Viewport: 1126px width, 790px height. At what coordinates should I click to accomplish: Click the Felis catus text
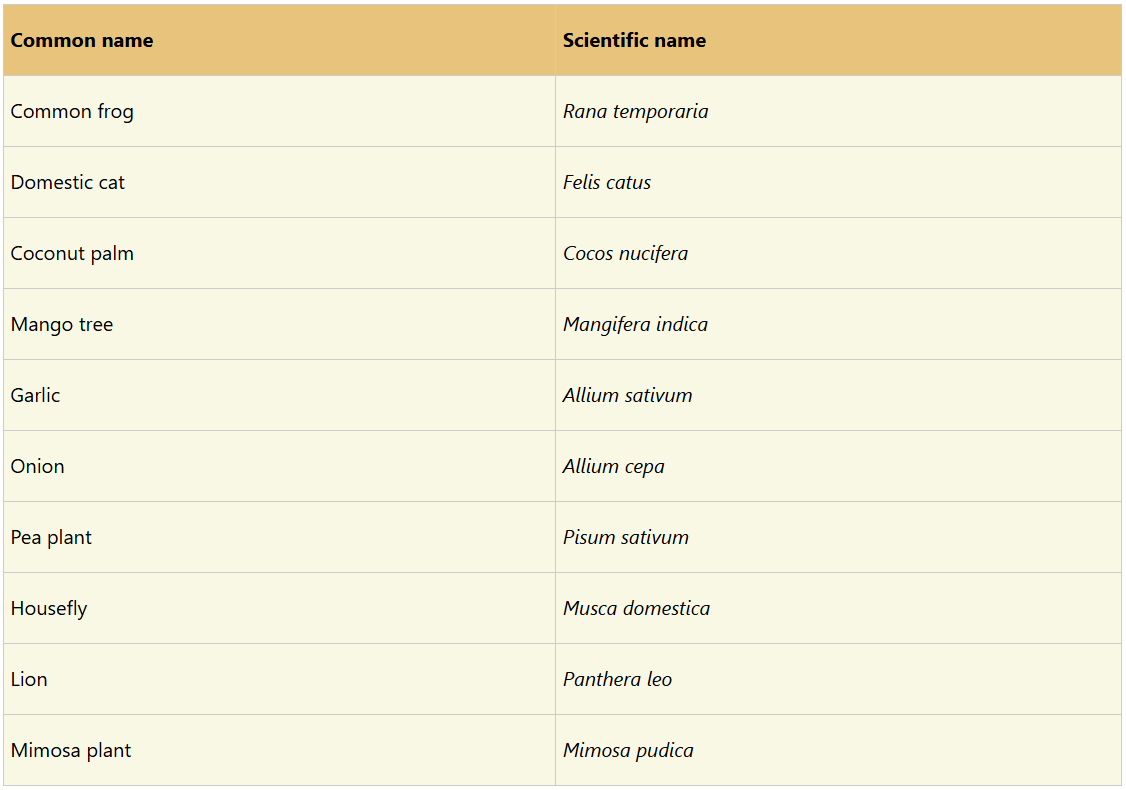tap(607, 183)
